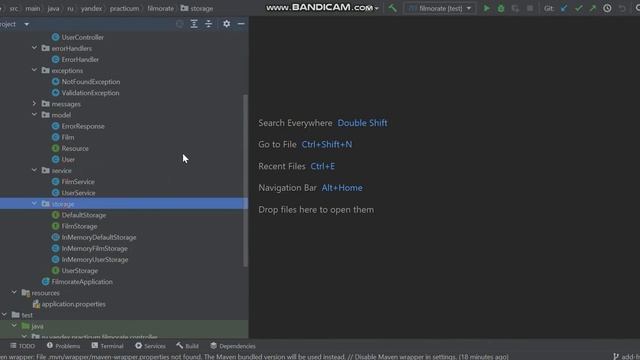Image resolution: width=640 pixels, height=360 pixels.
Task: Collapse the exceptions folder
Action: 34,70
